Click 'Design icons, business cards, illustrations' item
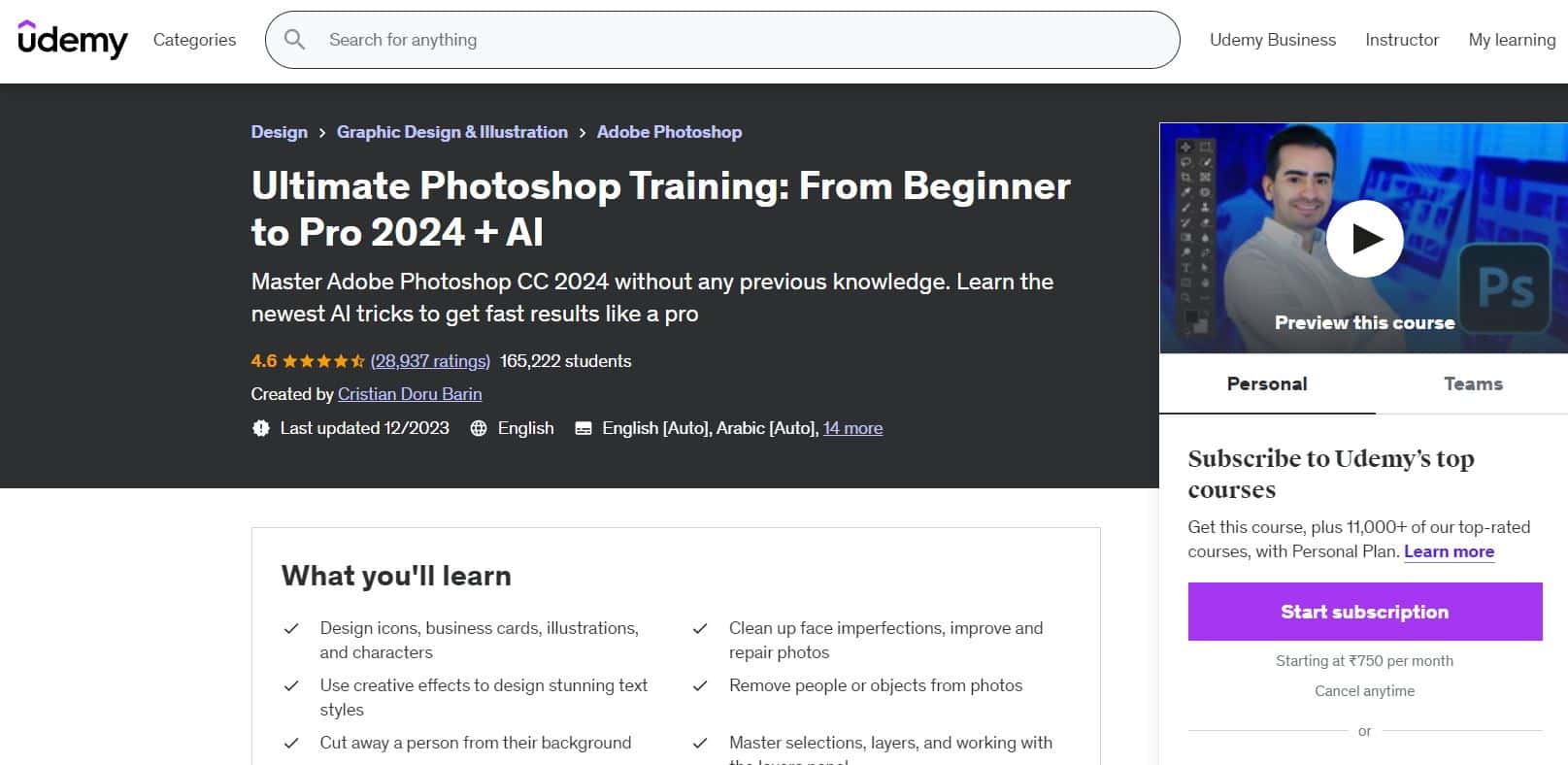This screenshot has width=1568, height=765. click(x=480, y=640)
